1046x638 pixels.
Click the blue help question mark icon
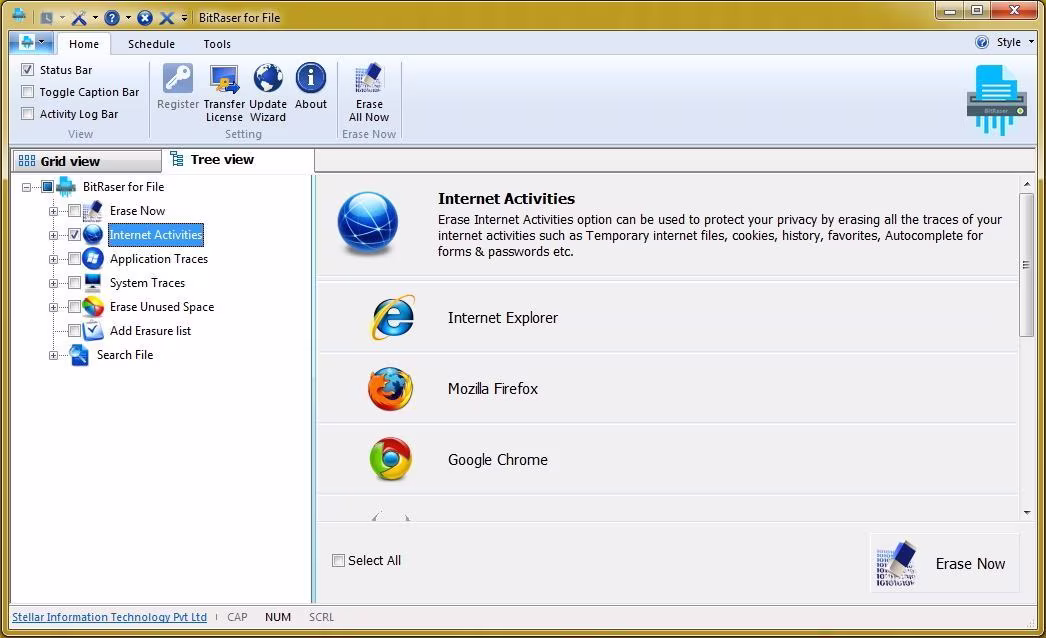click(112, 18)
